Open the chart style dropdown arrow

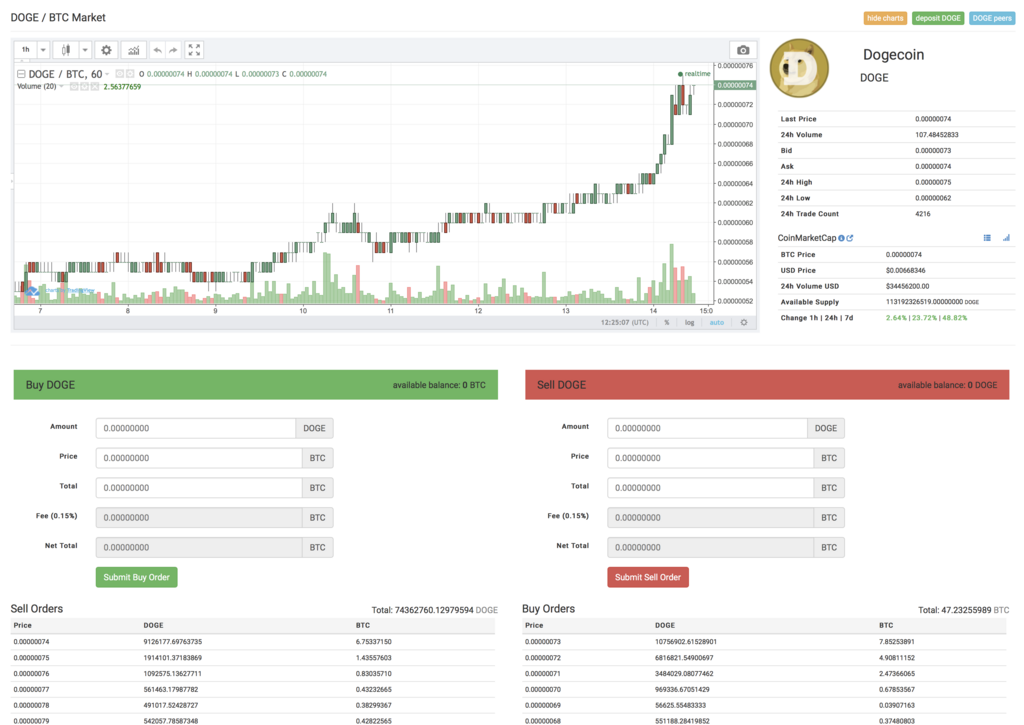tap(85, 50)
